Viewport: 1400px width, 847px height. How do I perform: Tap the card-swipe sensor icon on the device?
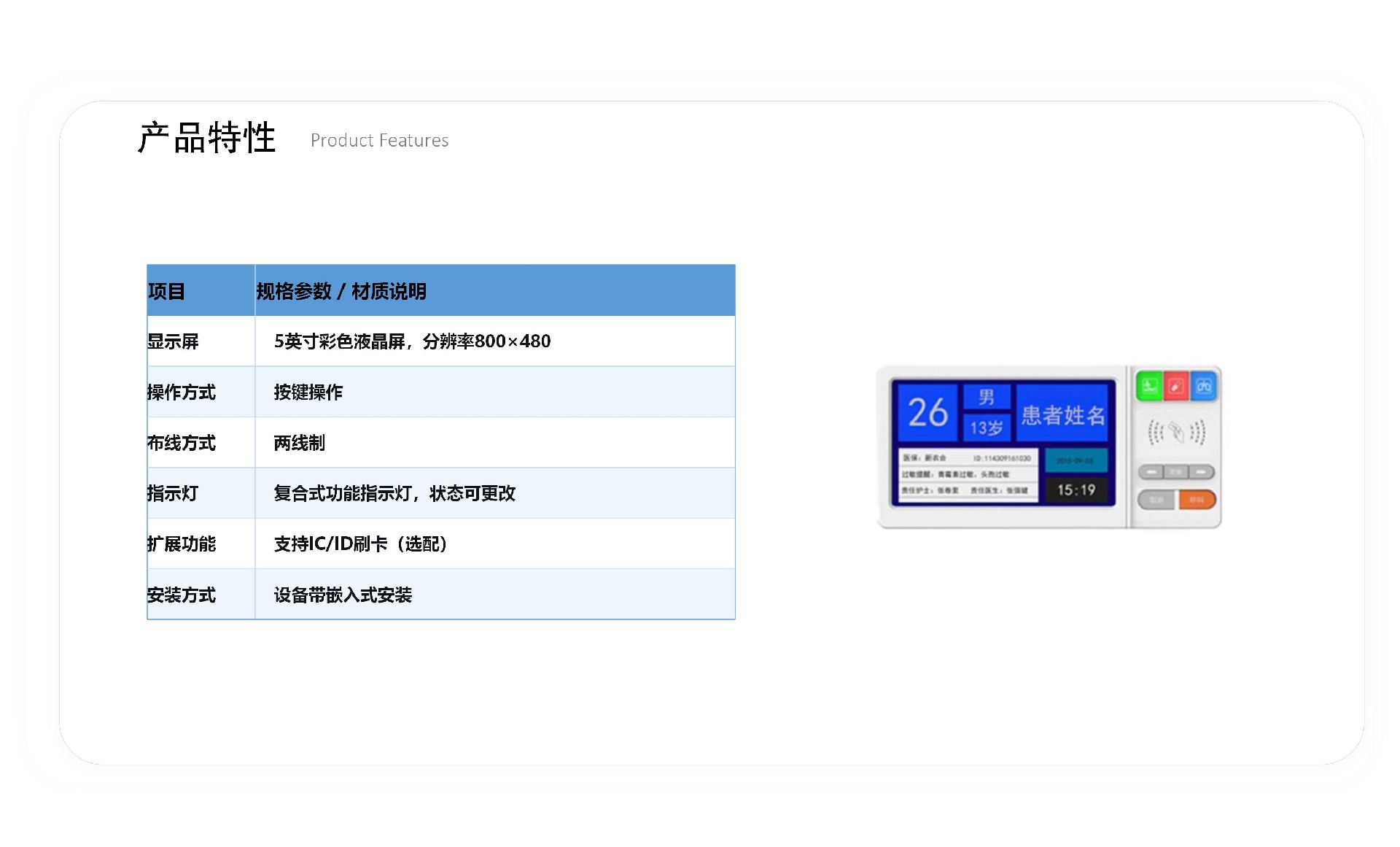click(1176, 433)
